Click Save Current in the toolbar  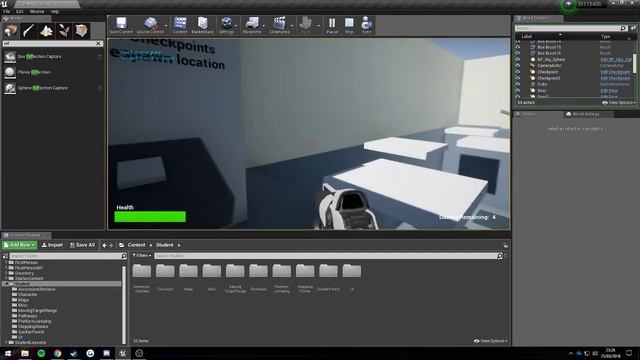point(121,25)
